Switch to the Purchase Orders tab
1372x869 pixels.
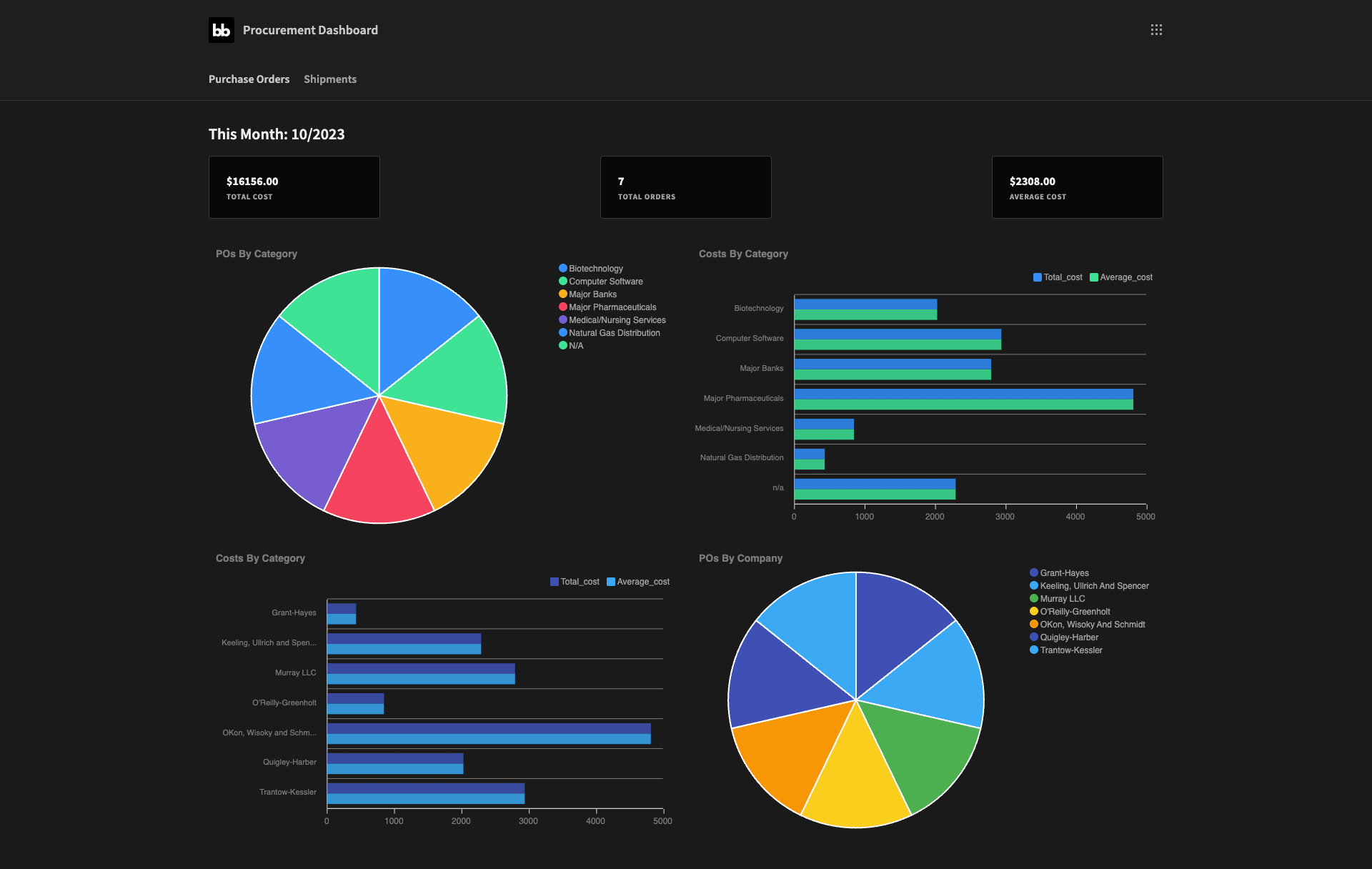[248, 78]
